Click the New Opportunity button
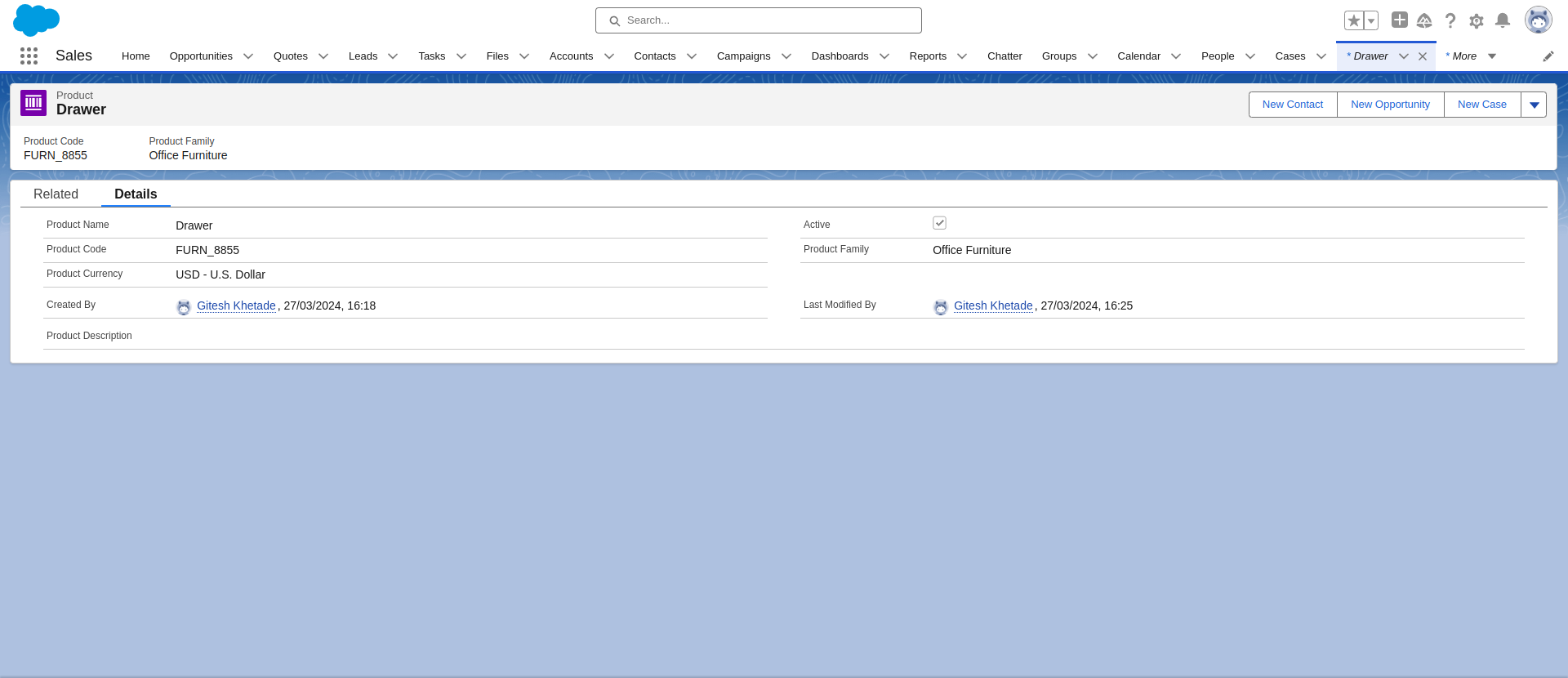The width and height of the screenshot is (1568, 678). [x=1390, y=105]
